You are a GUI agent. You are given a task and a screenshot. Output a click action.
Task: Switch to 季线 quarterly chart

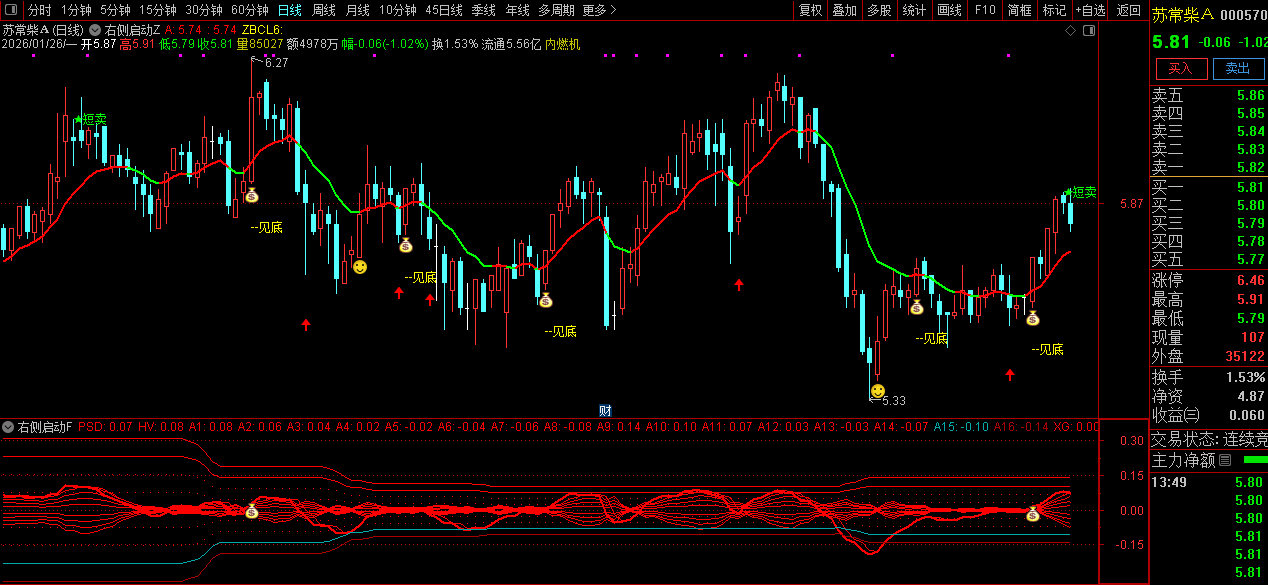point(484,10)
